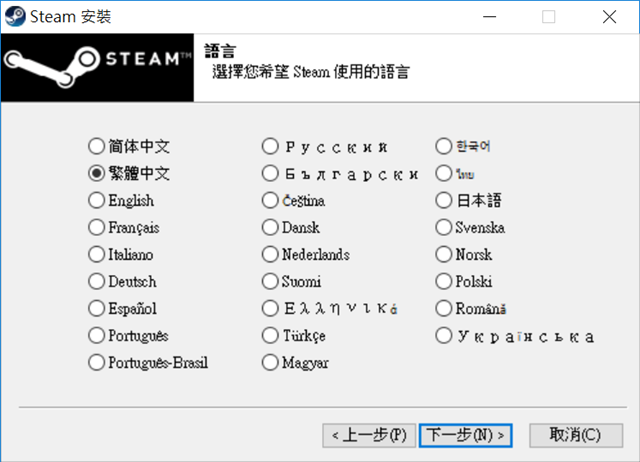Click the Steam icon in title bar
Viewport: 640px width, 462px height.
coord(15,17)
